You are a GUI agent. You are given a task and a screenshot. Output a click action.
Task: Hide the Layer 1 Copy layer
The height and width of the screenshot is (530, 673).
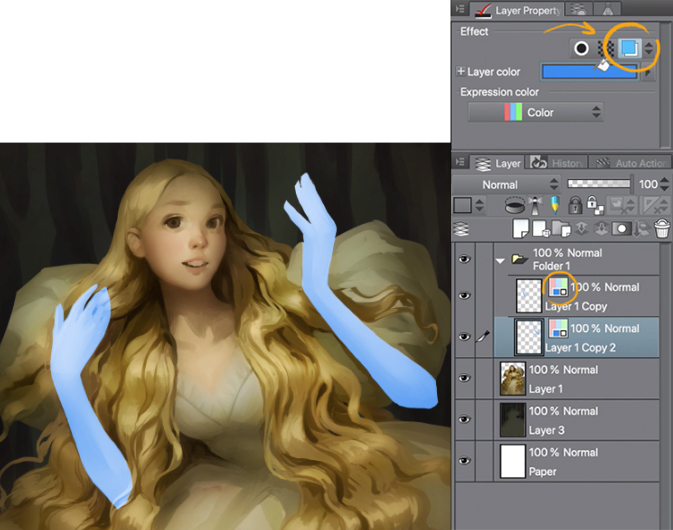pos(463,296)
